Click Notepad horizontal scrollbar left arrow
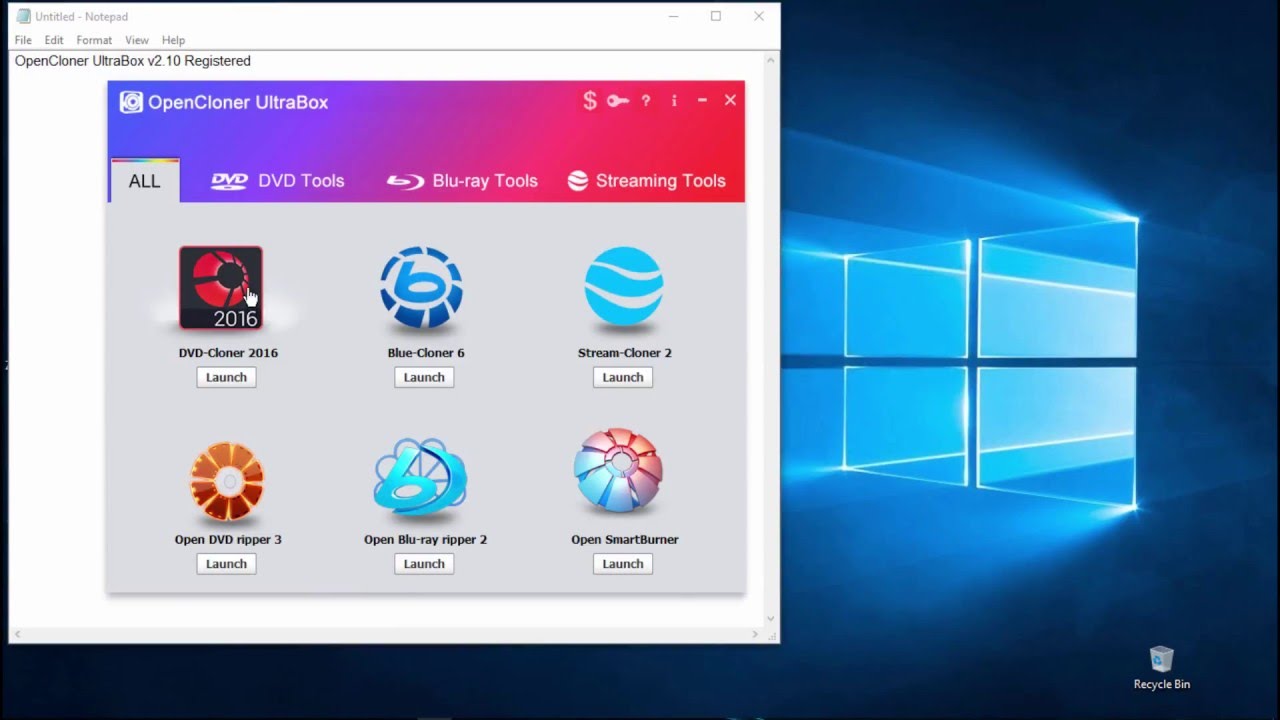The image size is (1280, 720). coord(17,634)
